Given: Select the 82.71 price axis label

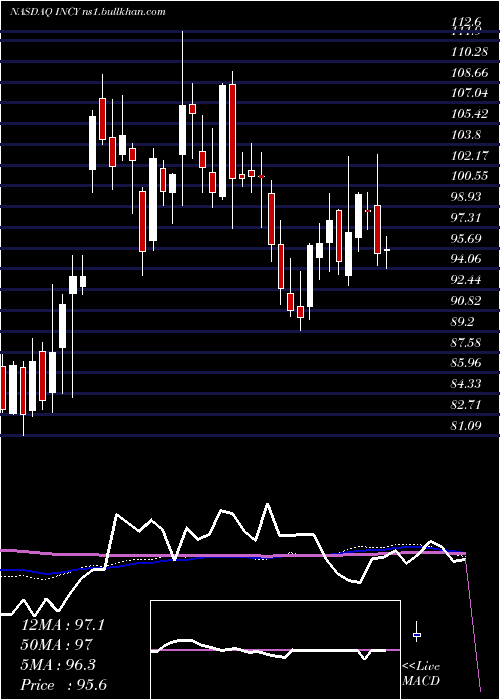Looking at the screenshot, I should (x=467, y=404).
